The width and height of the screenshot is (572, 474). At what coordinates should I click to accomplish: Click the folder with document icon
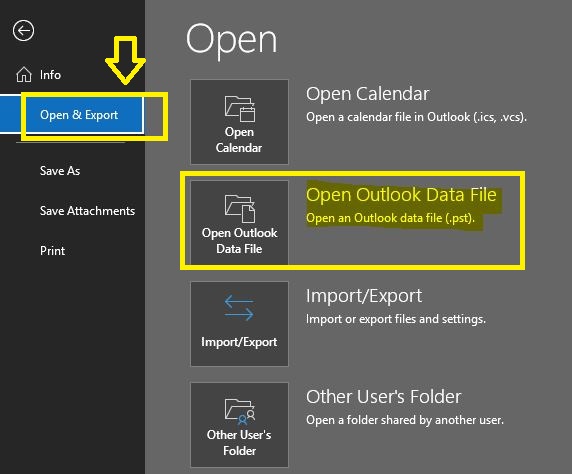pyautogui.click(x=240, y=209)
